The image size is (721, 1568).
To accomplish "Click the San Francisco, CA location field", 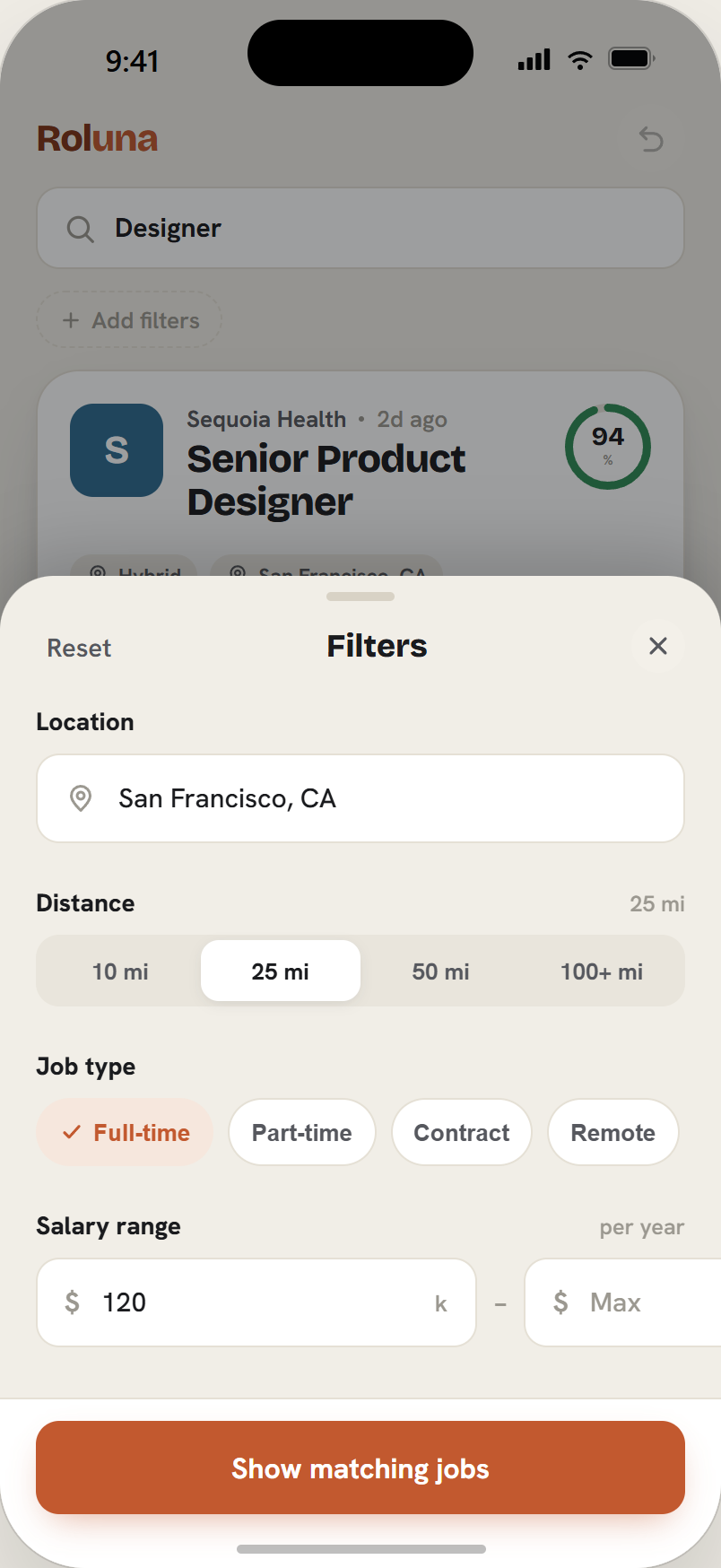I will tap(360, 798).
